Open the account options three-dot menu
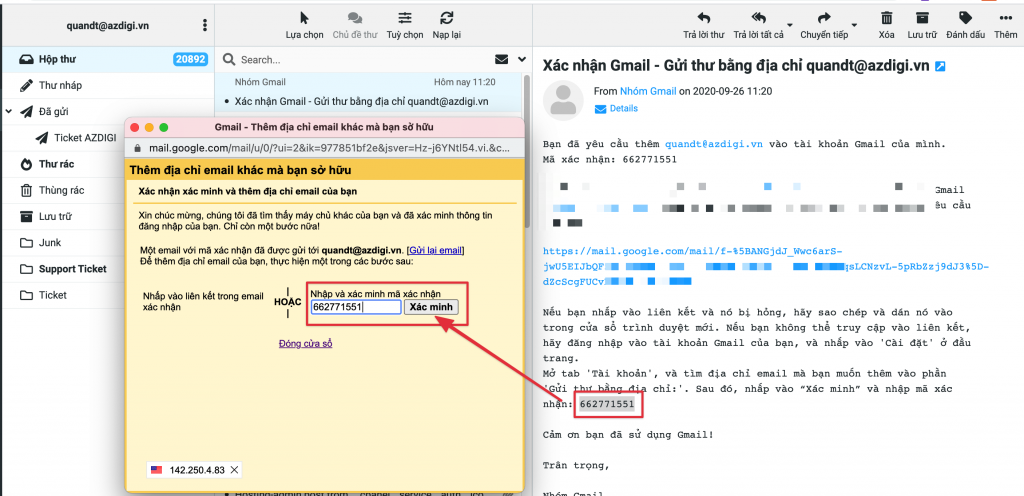 tap(205, 25)
